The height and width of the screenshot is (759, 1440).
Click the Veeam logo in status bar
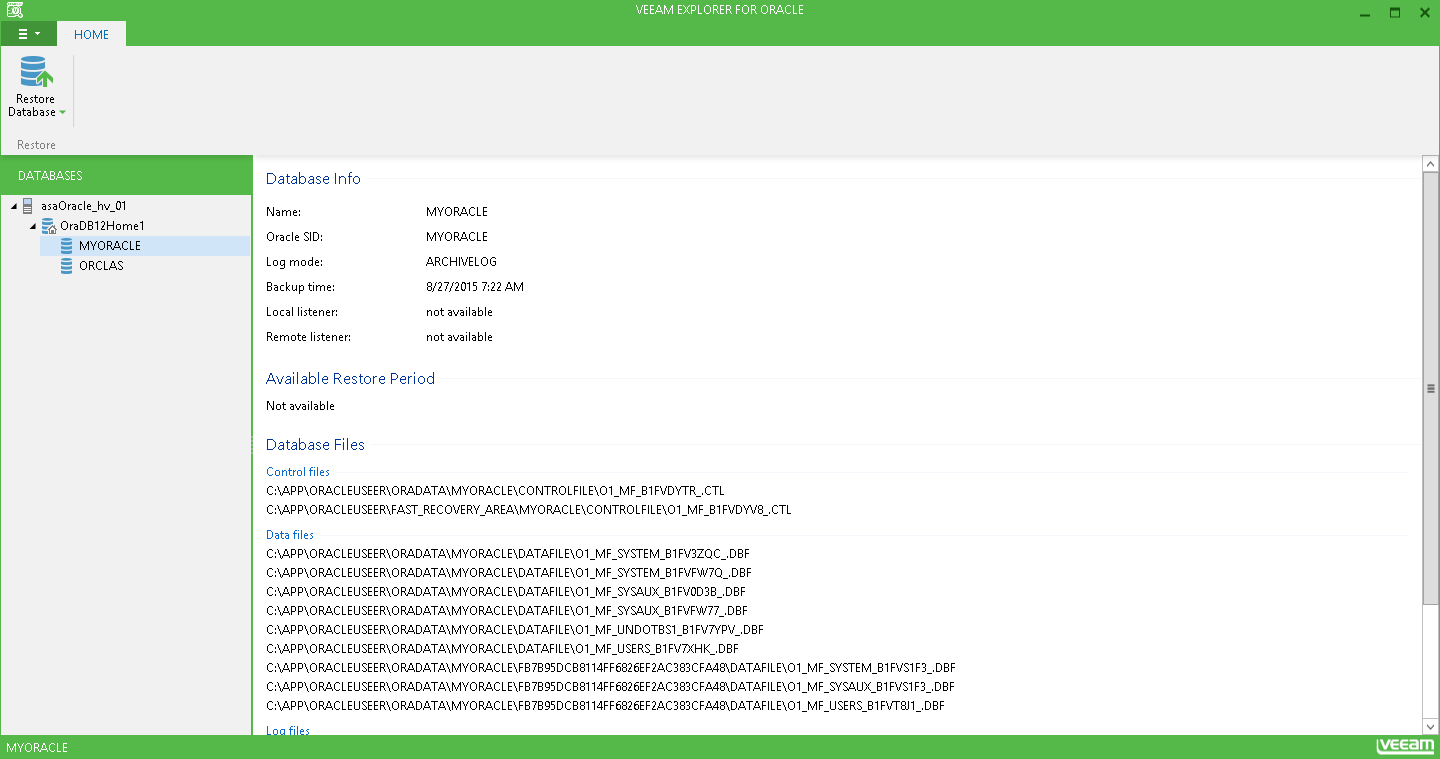(x=1405, y=747)
